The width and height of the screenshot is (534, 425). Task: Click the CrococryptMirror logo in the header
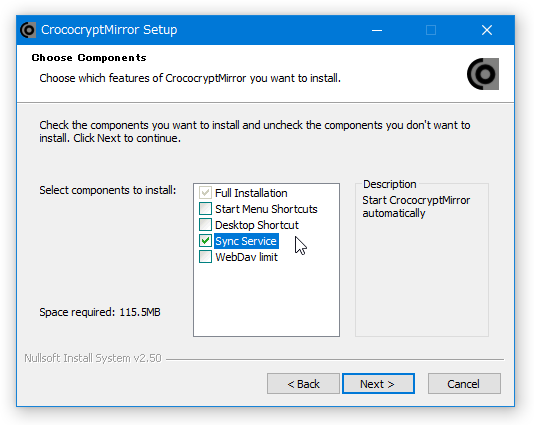point(483,74)
